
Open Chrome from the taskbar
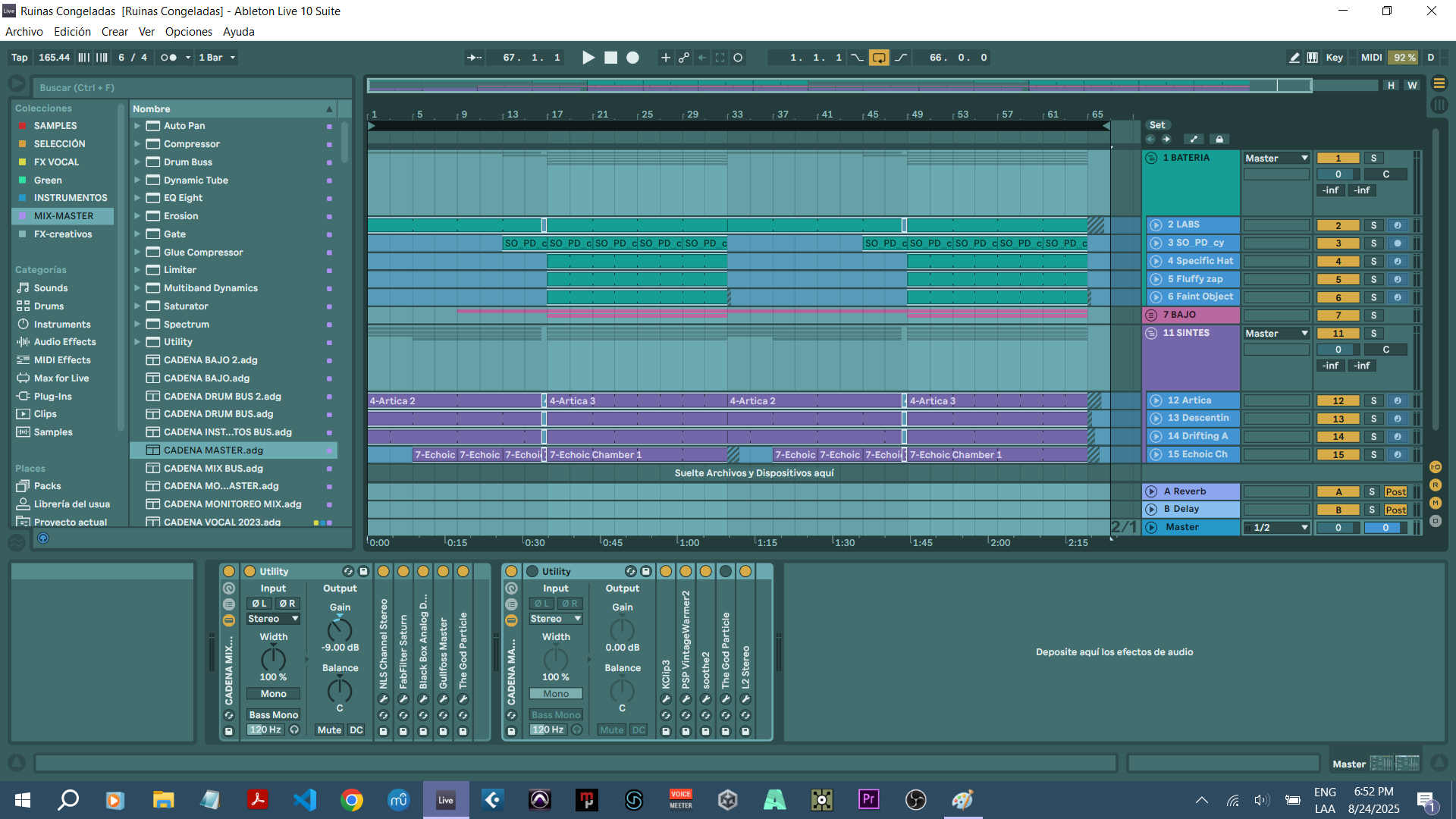(x=352, y=799)
